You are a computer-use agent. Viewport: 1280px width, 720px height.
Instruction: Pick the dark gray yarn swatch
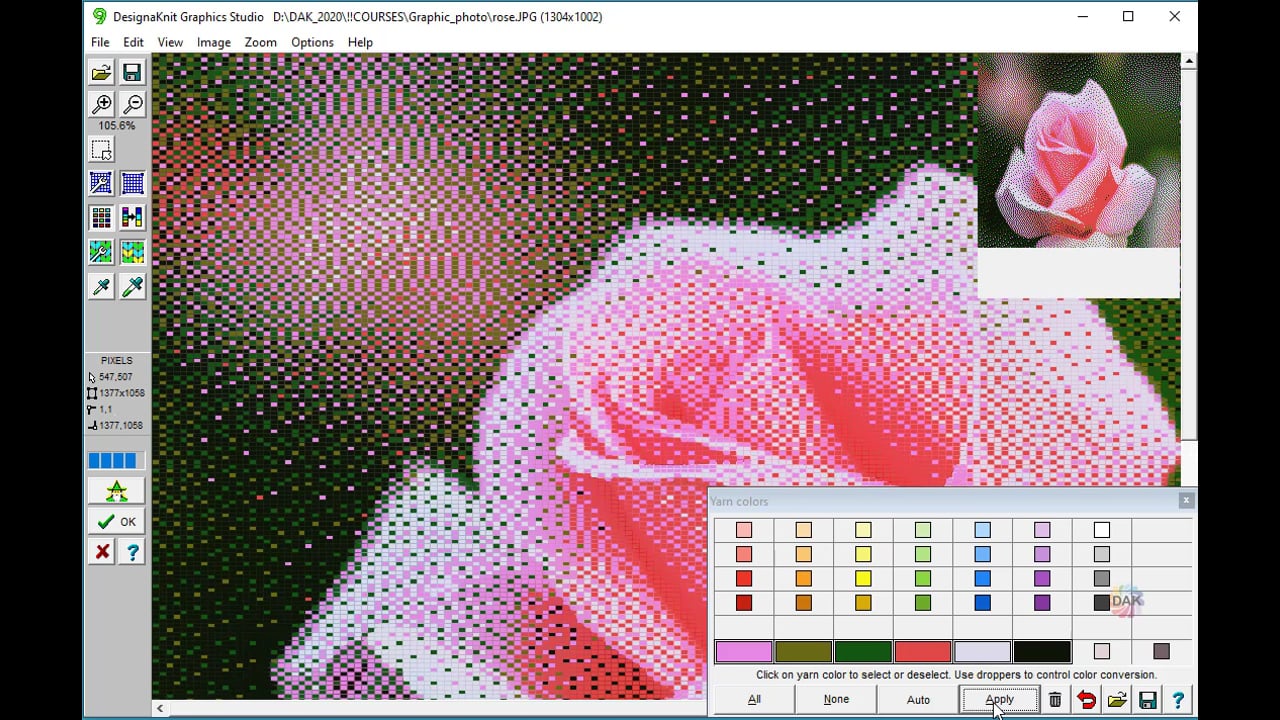coord(1101,603)
